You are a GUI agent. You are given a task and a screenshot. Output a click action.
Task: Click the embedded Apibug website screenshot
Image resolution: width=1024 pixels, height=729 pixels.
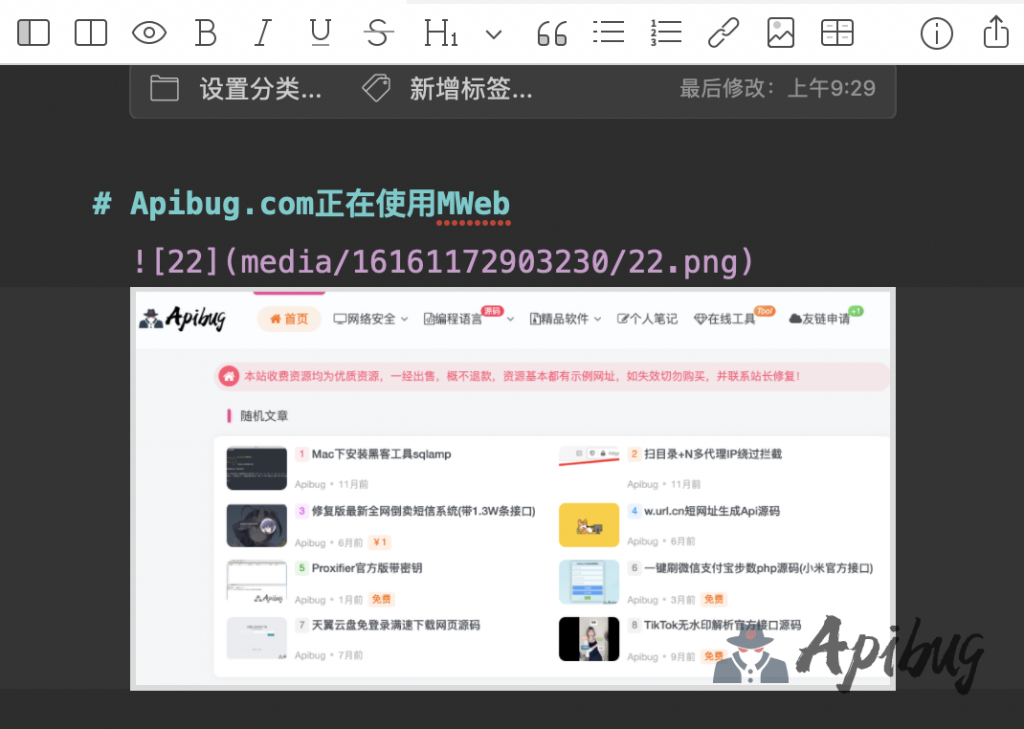point(512,488)
